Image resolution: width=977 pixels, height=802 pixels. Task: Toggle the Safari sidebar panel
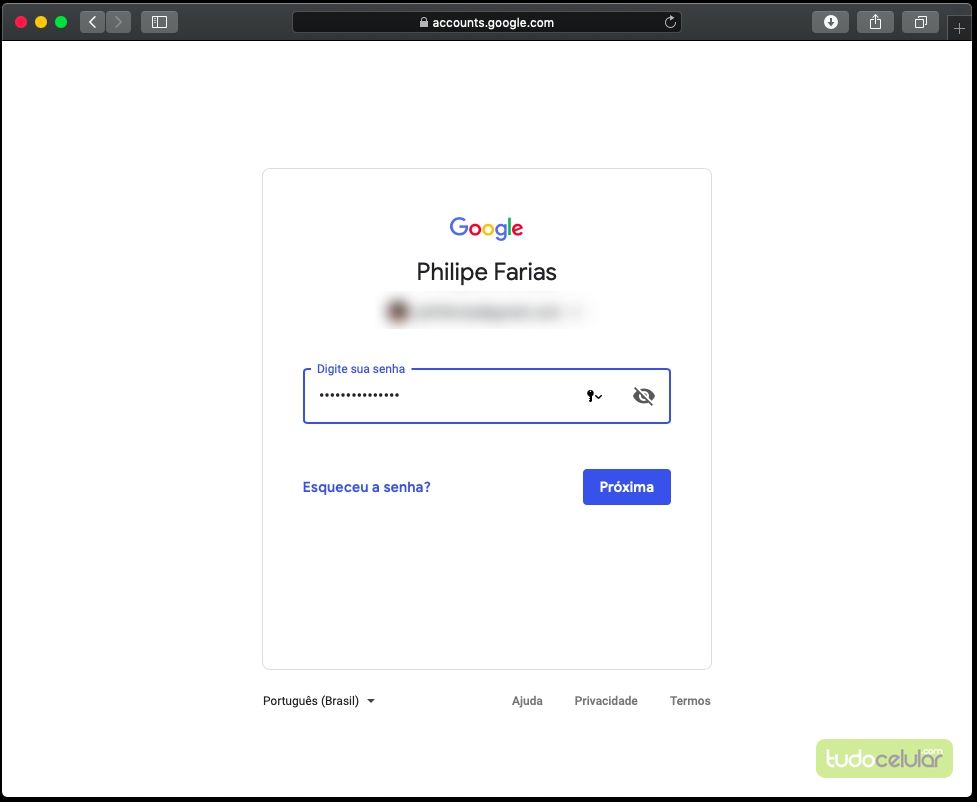point(159,22)
